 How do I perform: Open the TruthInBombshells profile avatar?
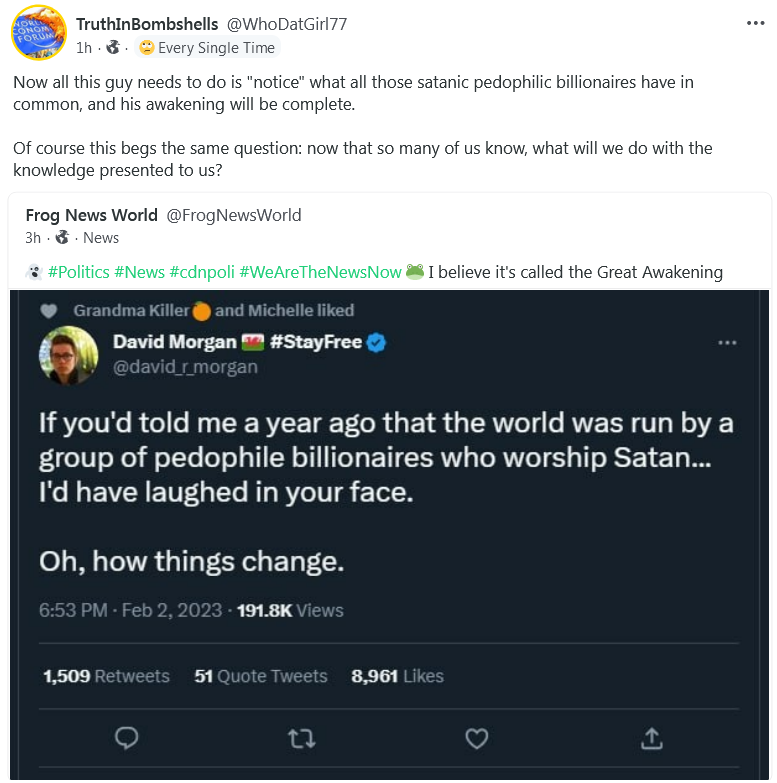(x=37, y=33)
